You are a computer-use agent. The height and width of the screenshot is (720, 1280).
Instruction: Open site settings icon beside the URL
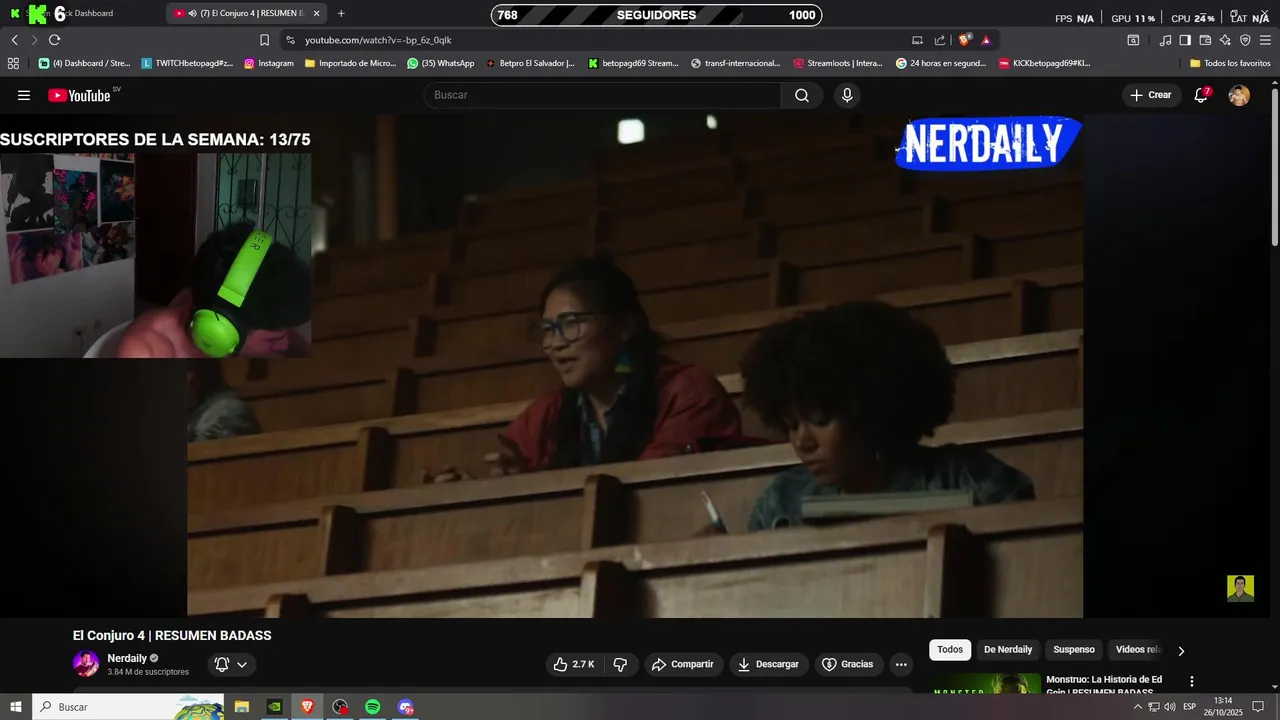click(x=290, y=40)
